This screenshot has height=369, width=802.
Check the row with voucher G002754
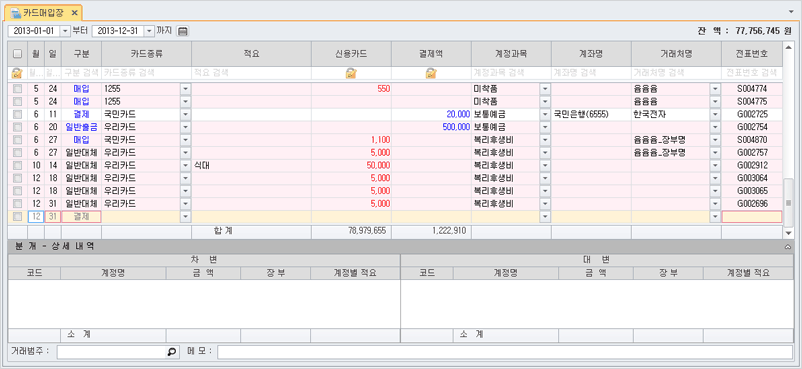(x=17, y=127)
